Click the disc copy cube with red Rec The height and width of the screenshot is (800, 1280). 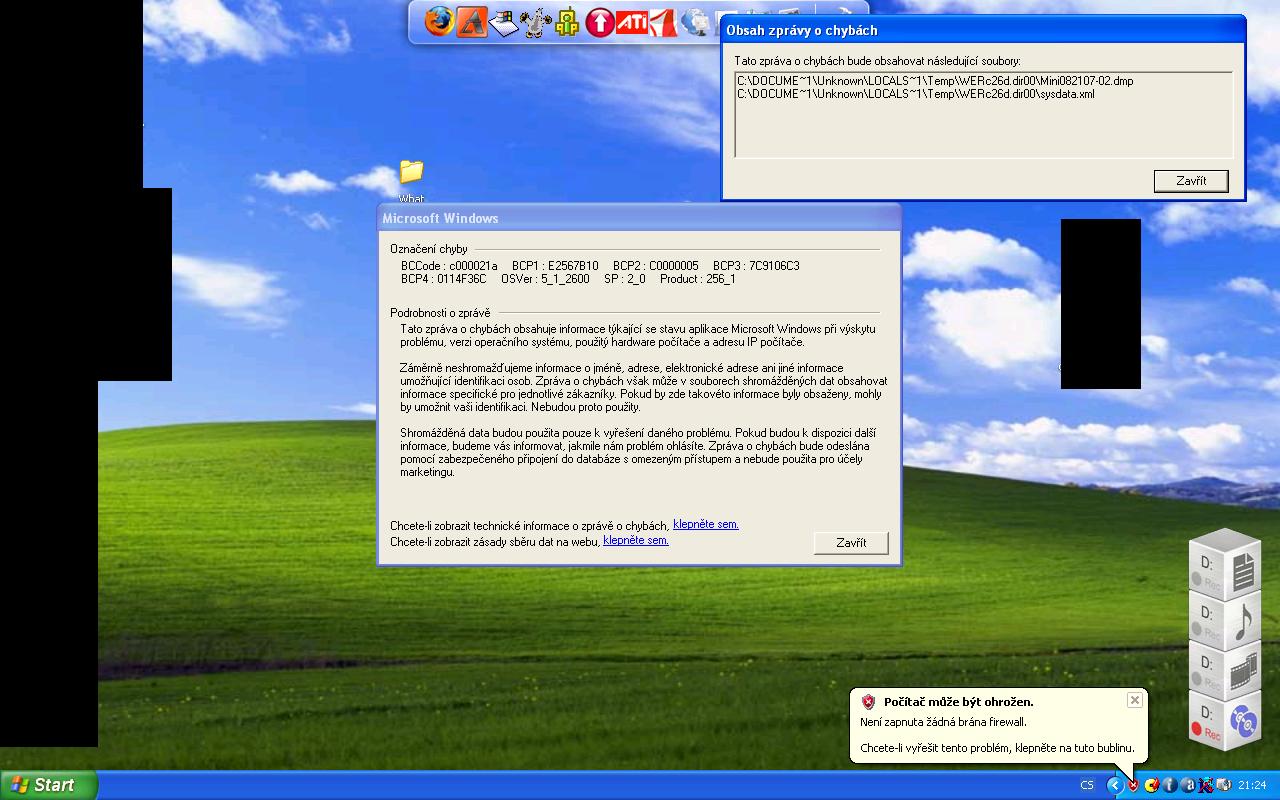pyautogui.click(x=1225, y=720)
